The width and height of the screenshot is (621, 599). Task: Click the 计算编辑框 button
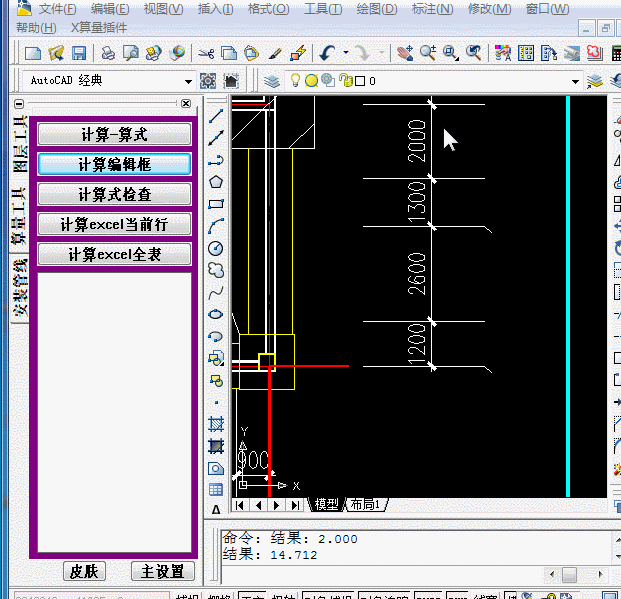(x=114, y=164)
